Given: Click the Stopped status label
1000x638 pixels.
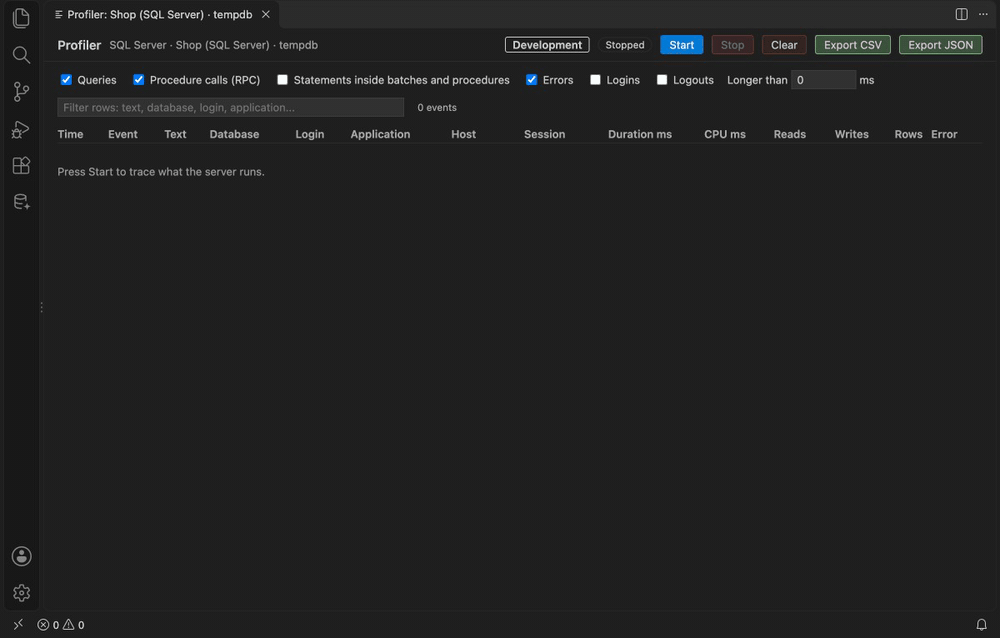Looking at the screenshot, I should [x=624, y=45].
